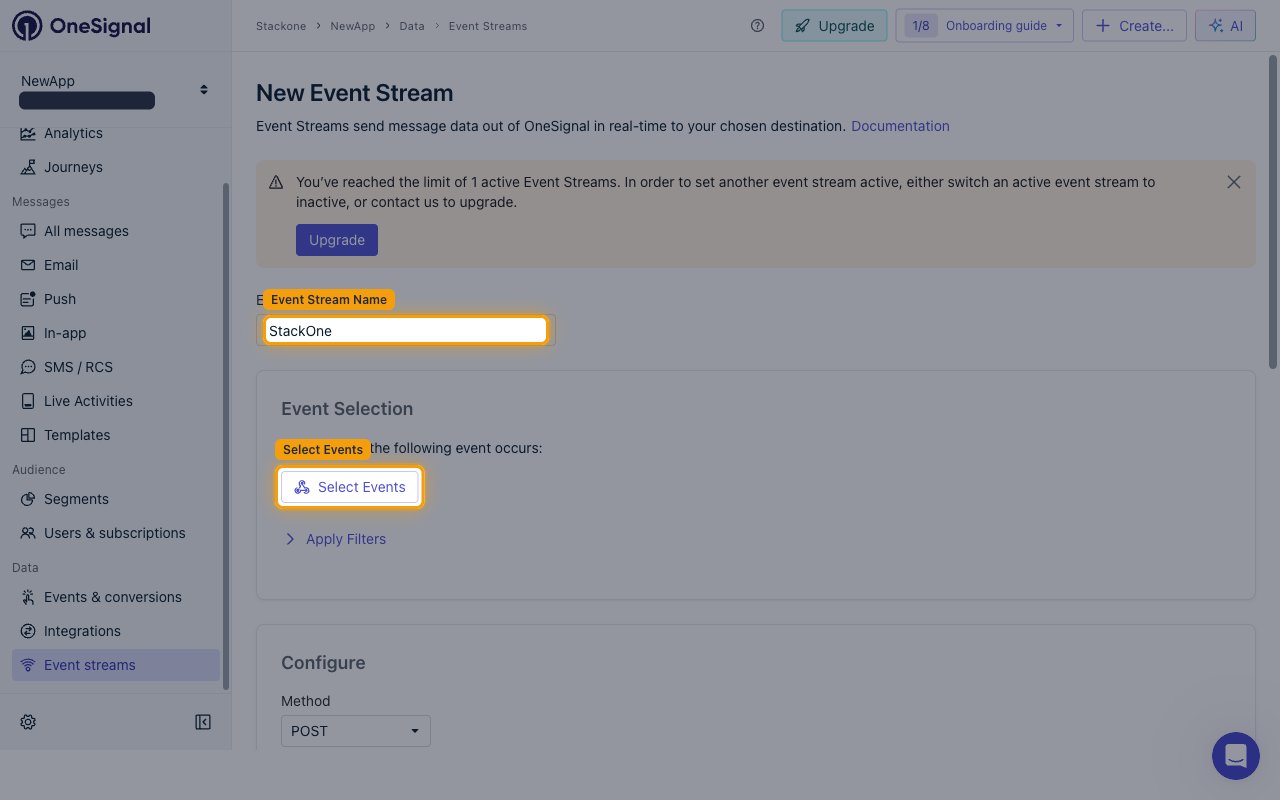Click the AI button
Image resolution: width=1280 pixels, height=800 pixels.
point(1225,26)
